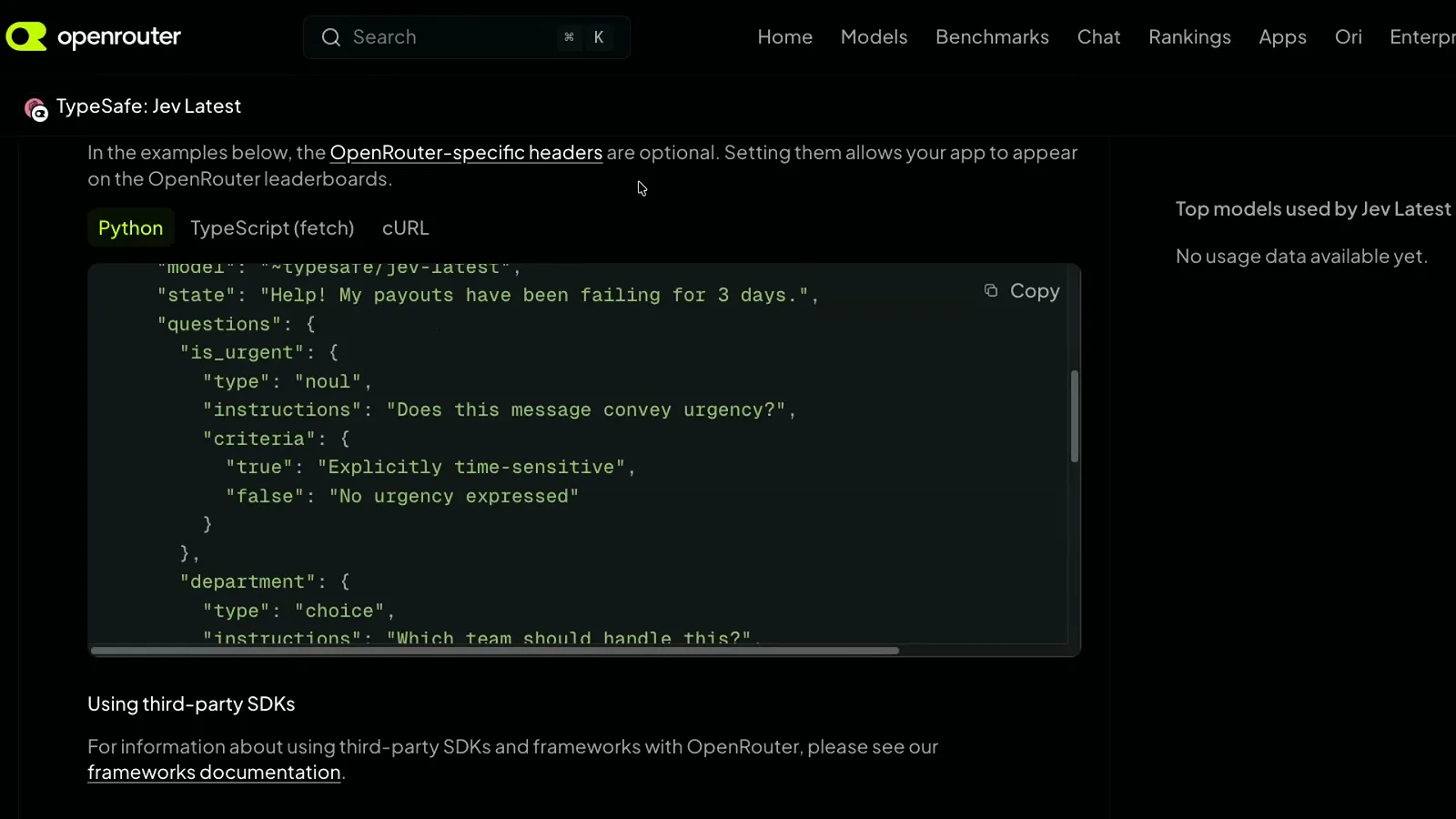Switch to the cURL tab
The width and height of the screenshot is (1456, 819).
pyautogui.click(x=405, y=228)
